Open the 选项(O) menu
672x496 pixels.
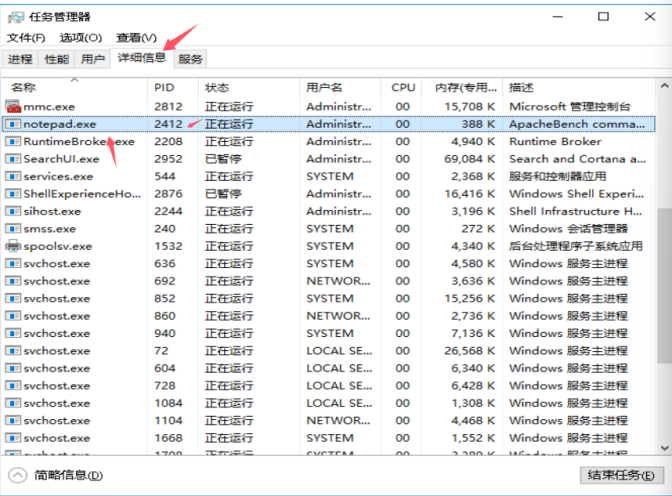click(x=81, y=38)
